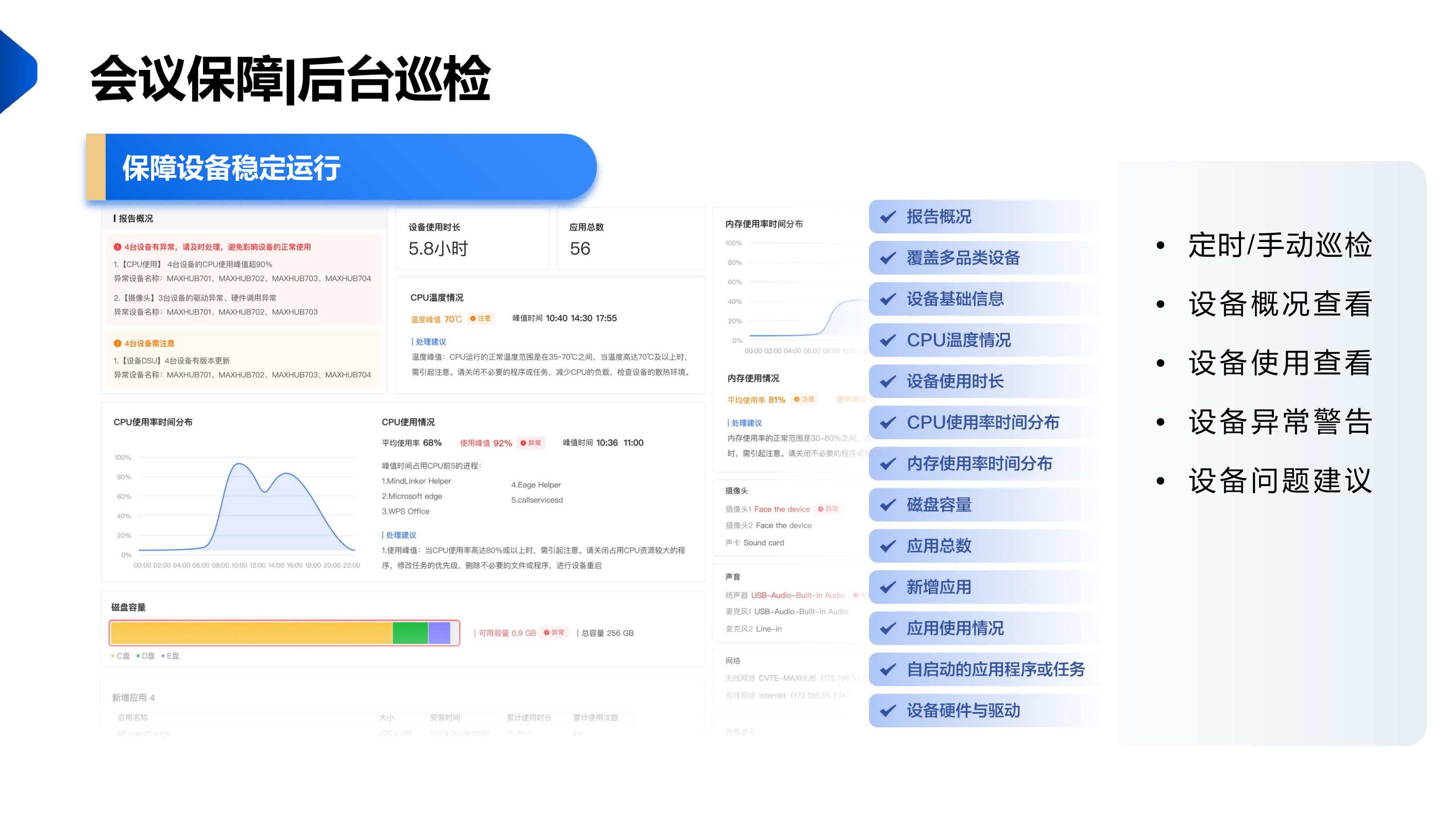Click the purple E盘 segment of the disk bar
Viewport: 1456px width, 819px height.
(x=439, y=632)
